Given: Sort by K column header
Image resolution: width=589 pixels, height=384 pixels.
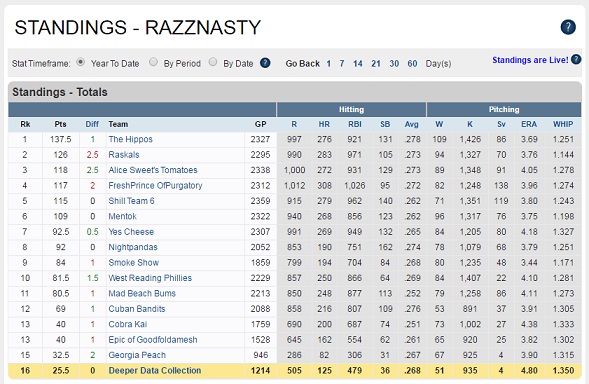Looking at the screenshot, I should pos(470,124).
